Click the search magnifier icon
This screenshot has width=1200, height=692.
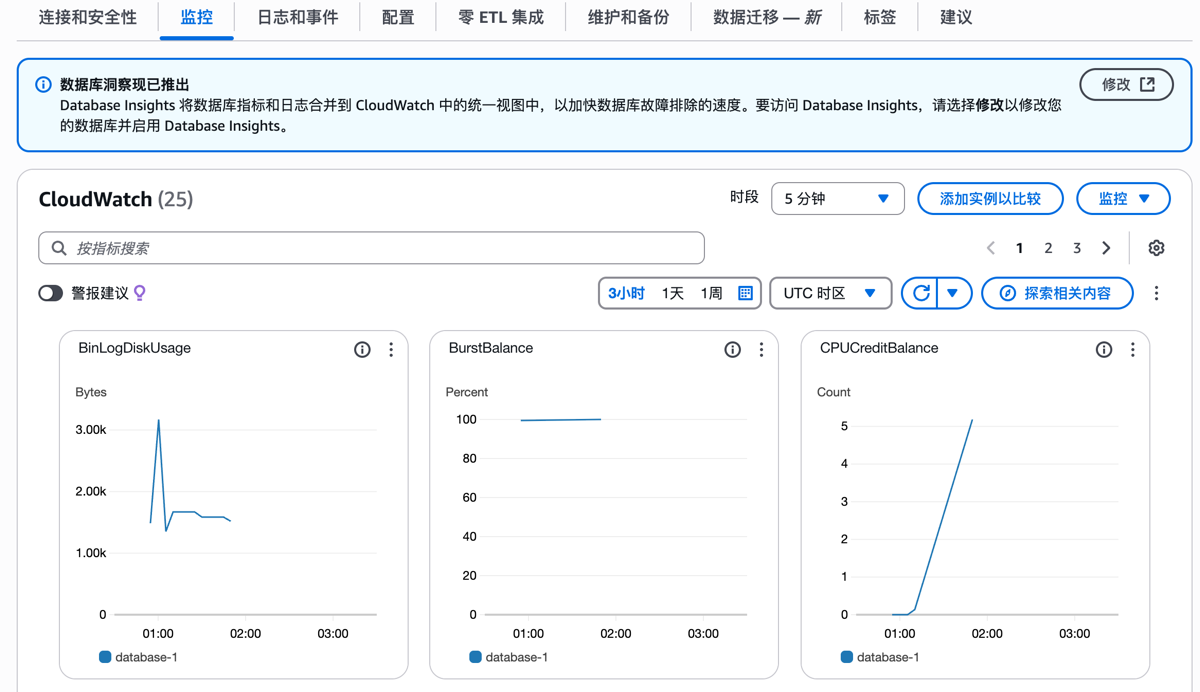click(x=59, y=248)
